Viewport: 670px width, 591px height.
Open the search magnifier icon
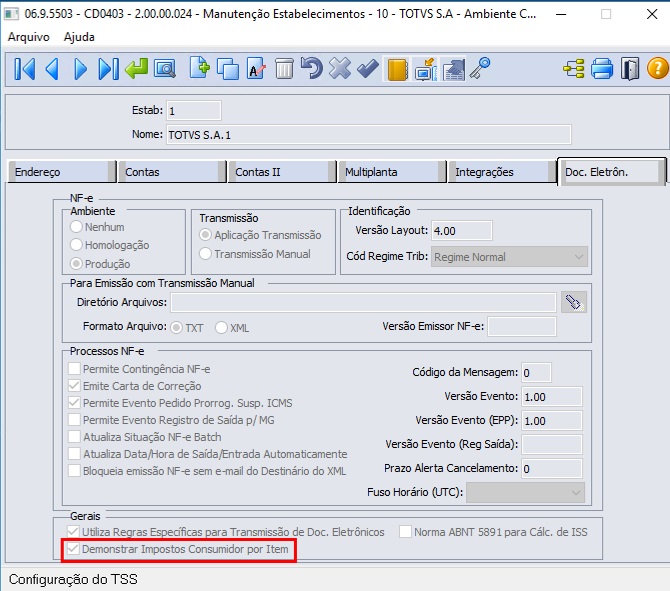(x=165, y=69)
